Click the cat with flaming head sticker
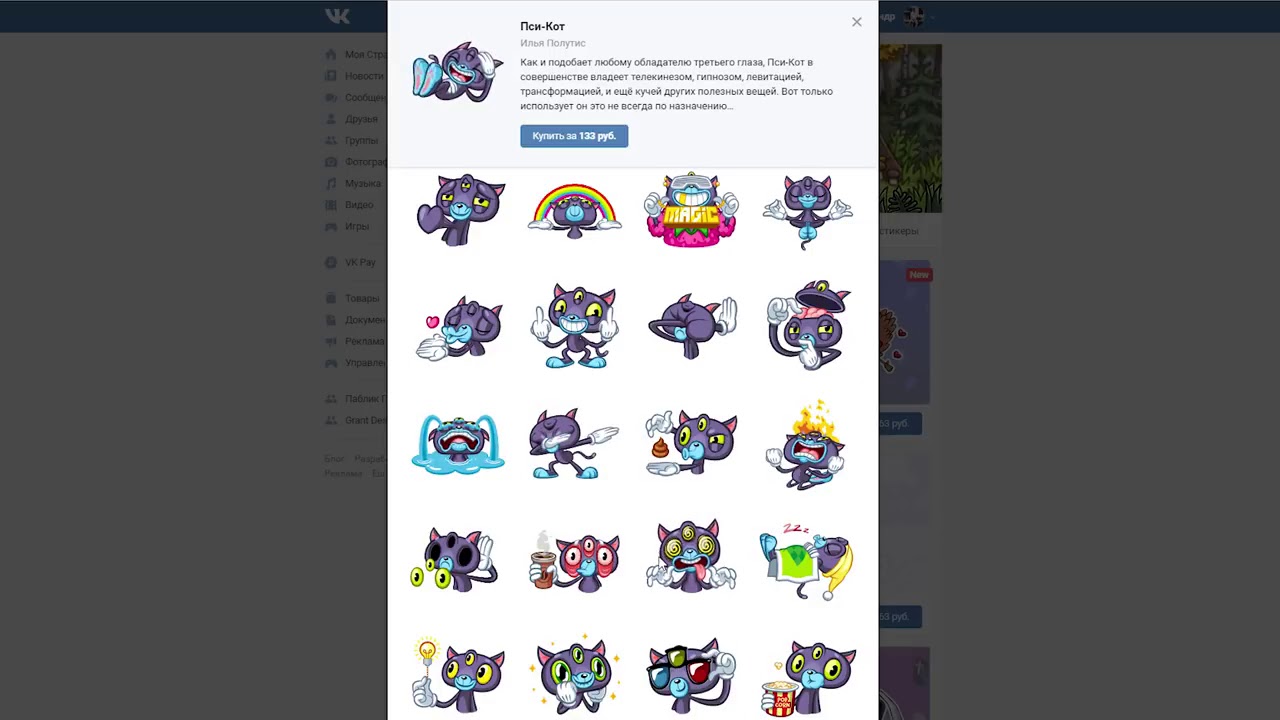The width and height of the screenshot is (1280, 720). tap(807, 443)
